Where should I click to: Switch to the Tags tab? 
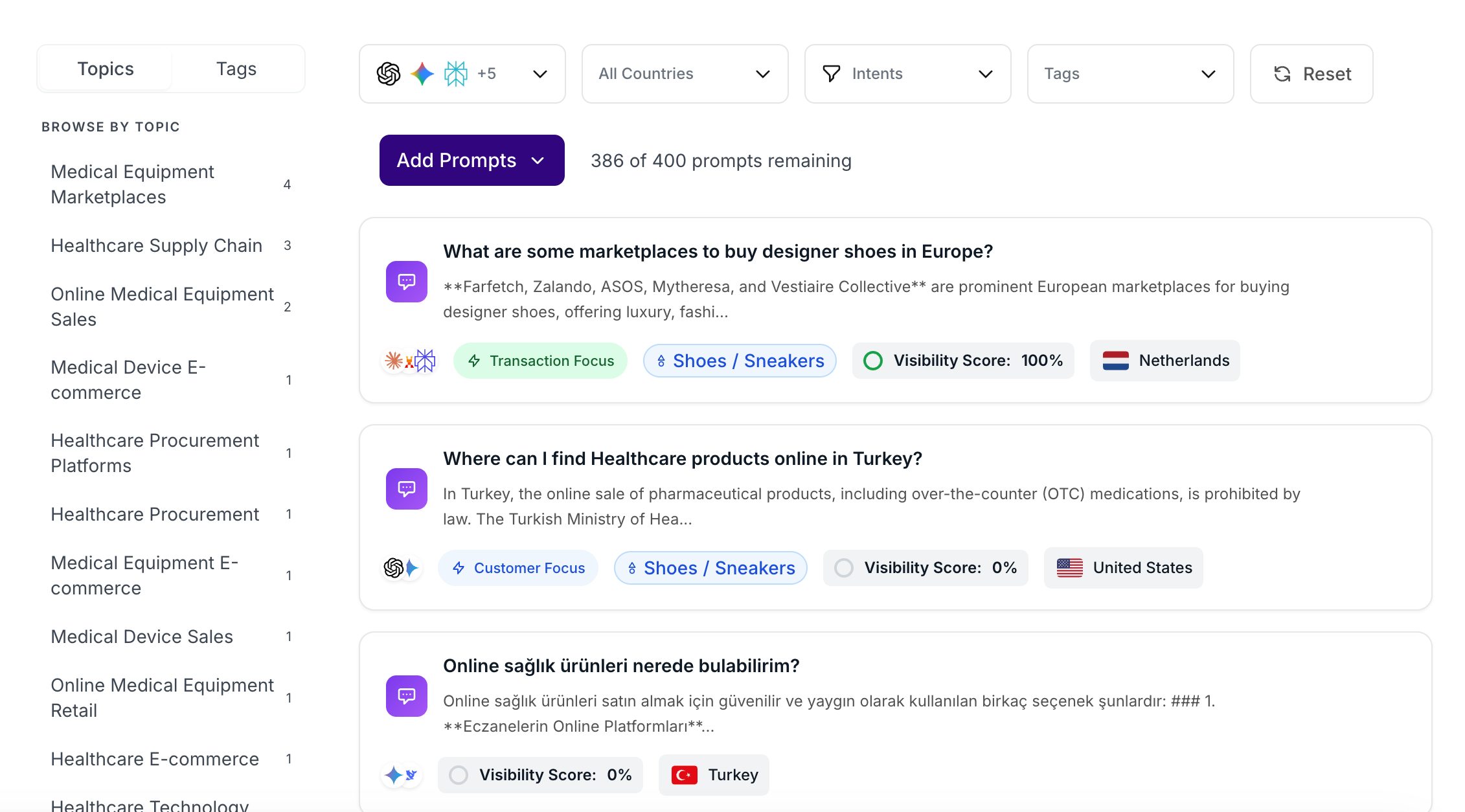click(x=236, y=69)
